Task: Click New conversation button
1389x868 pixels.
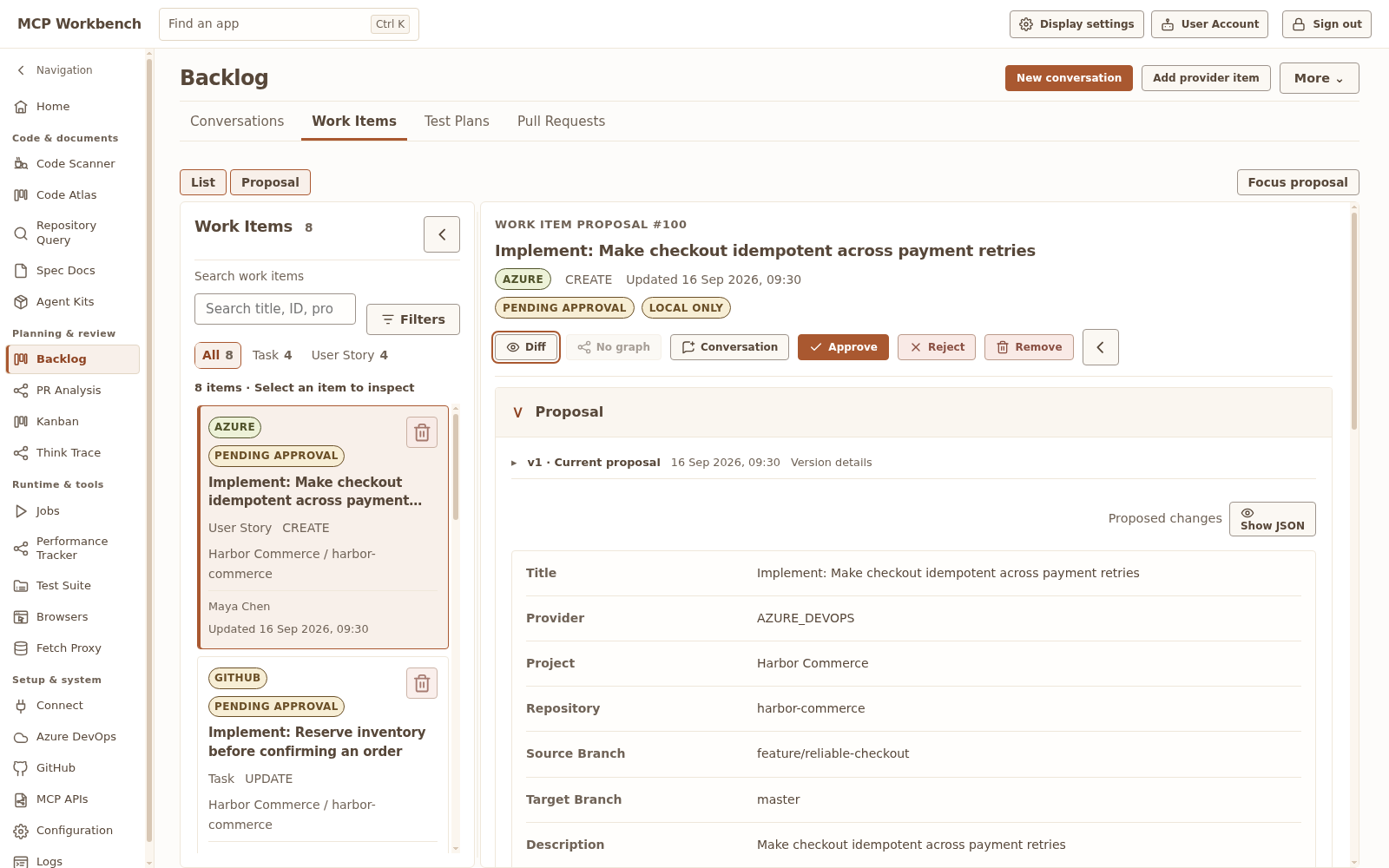Action: click(1069, 78)
